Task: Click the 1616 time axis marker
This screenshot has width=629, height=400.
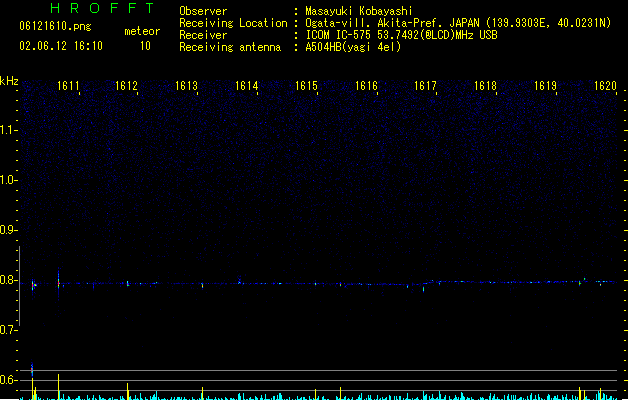Action: (x=366, y=86)
